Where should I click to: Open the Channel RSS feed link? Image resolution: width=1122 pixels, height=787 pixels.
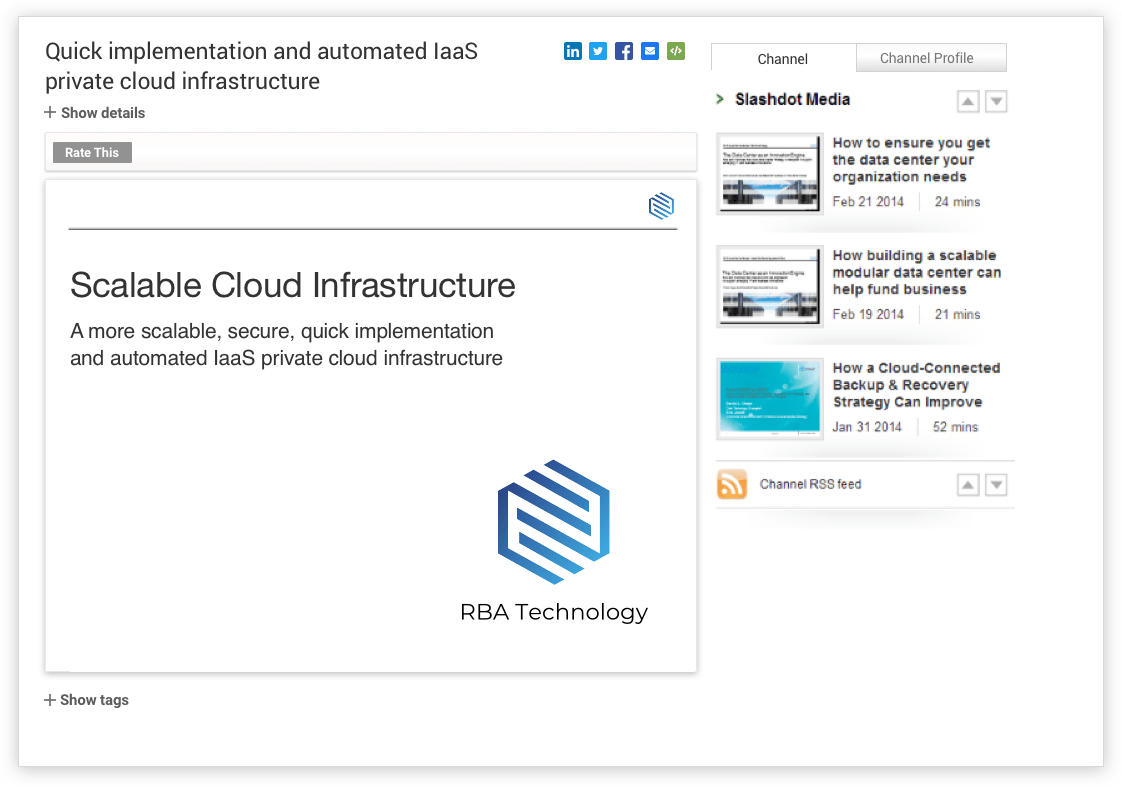[811, 484]
